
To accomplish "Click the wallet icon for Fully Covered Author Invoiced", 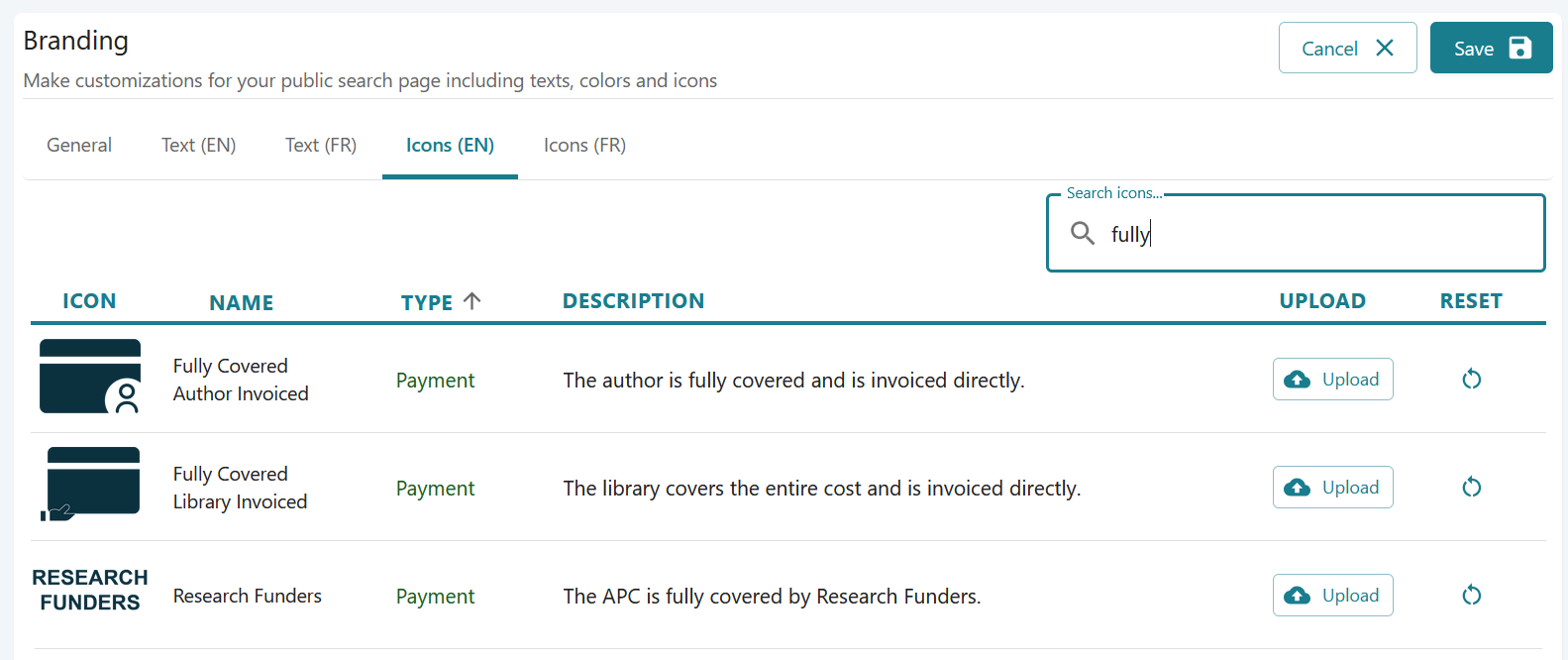I will [x=89, y=377].
